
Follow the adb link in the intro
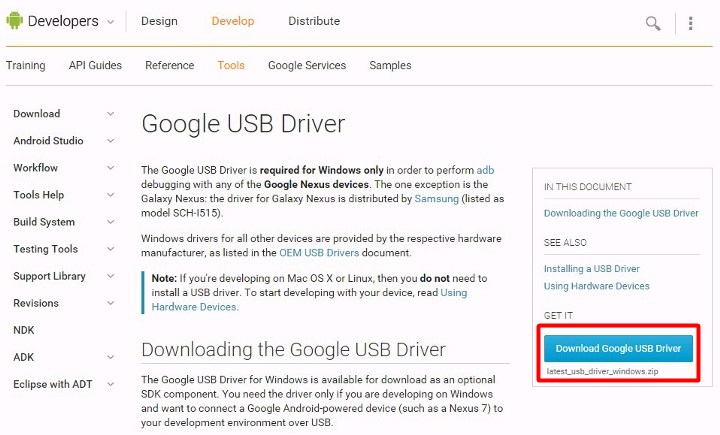click(485, 170)
